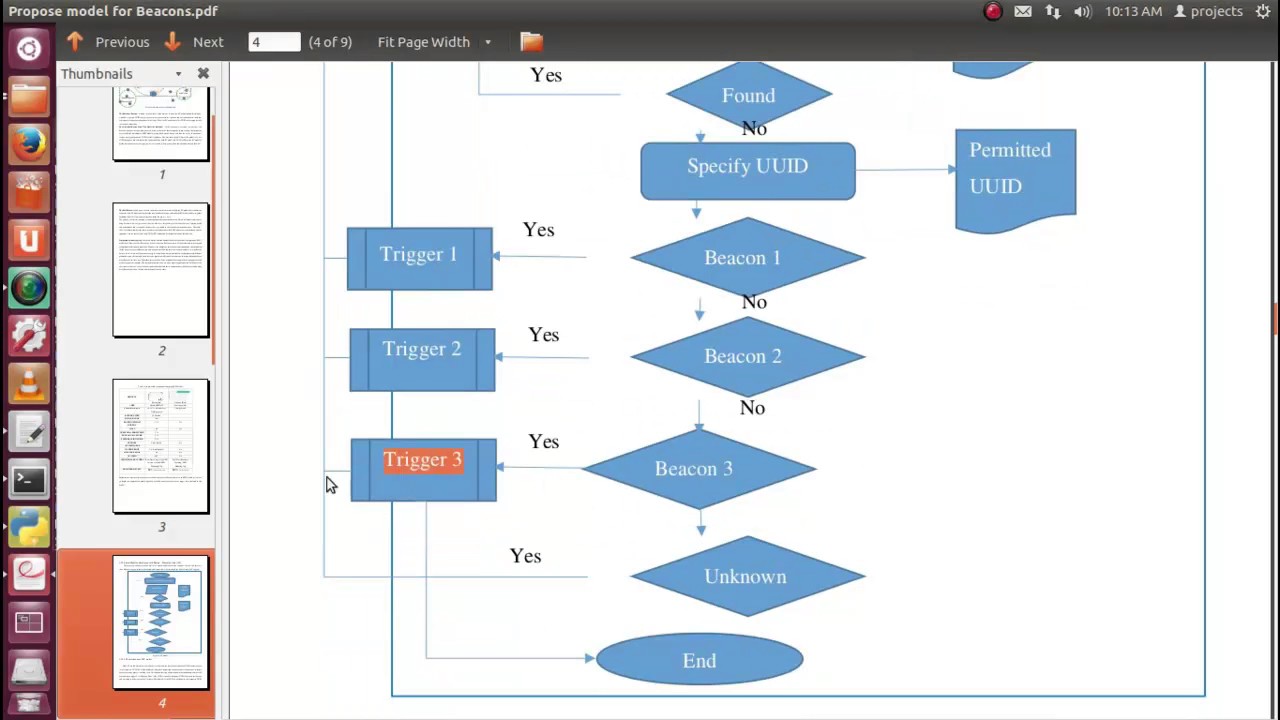
Task: Click the Next page label
Action: point(208,42)
